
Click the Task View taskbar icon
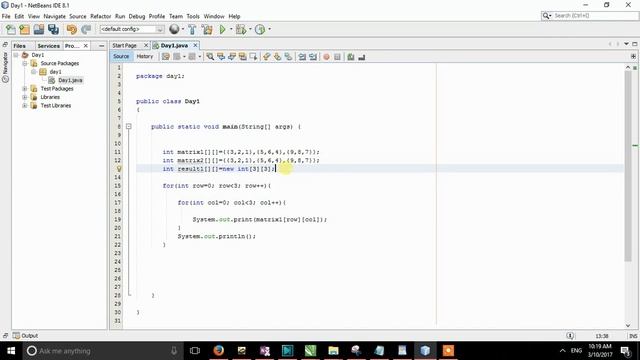click(195, 351)
